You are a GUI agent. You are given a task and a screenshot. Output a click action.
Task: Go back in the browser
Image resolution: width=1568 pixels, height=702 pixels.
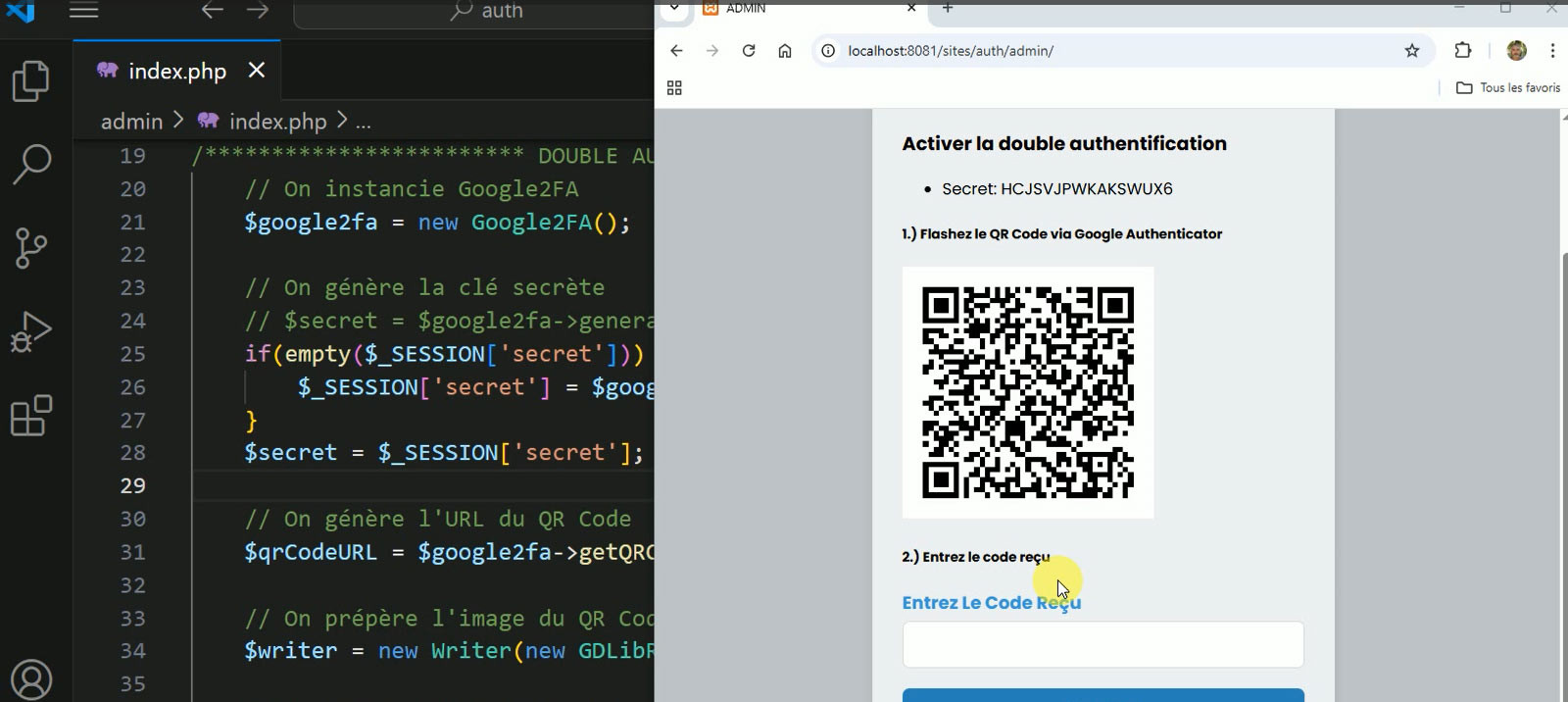coord(676,51)
